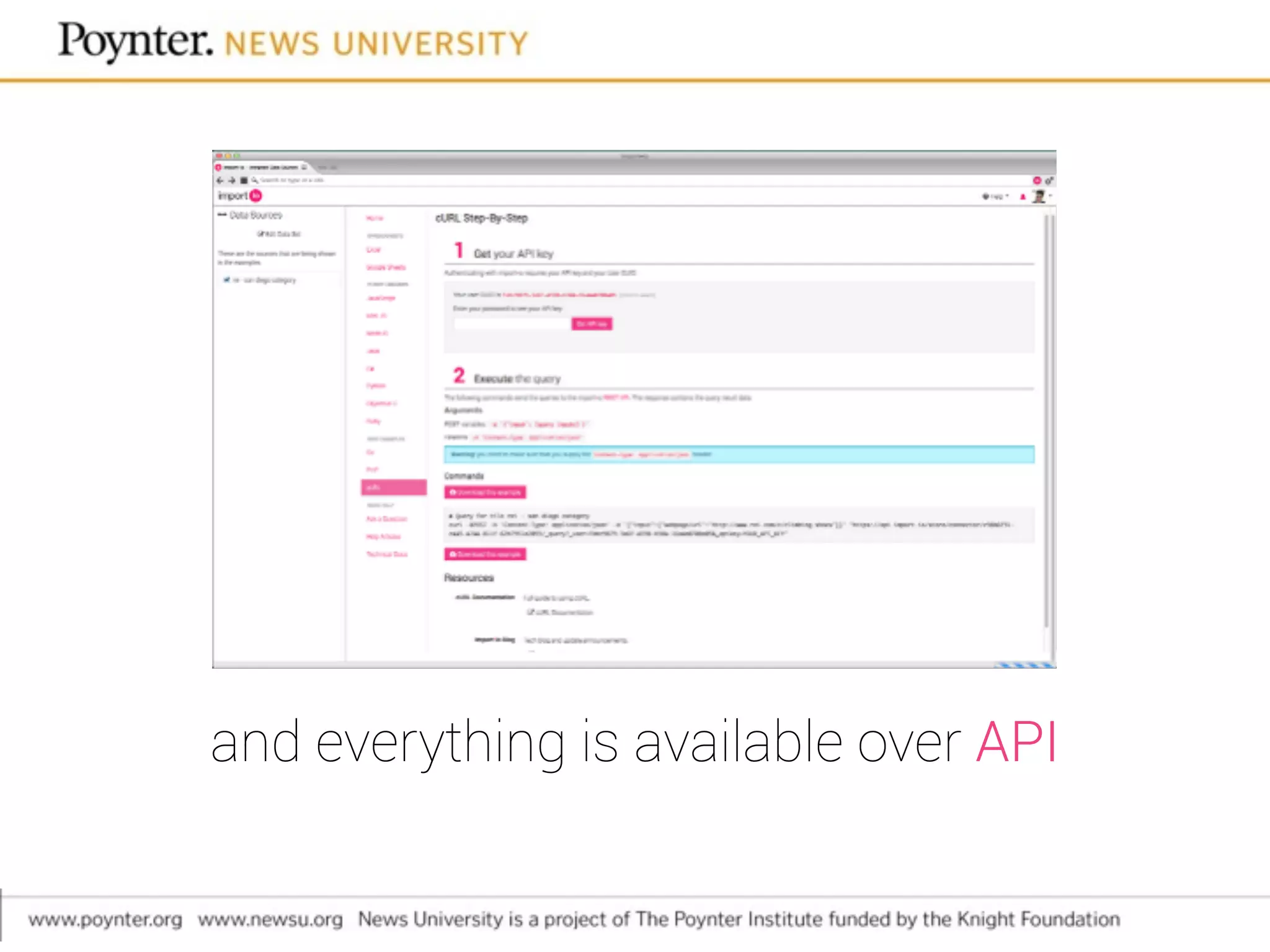Click the browser back arrow
The image size is (1270, 952).
click(x=220, y=180)
